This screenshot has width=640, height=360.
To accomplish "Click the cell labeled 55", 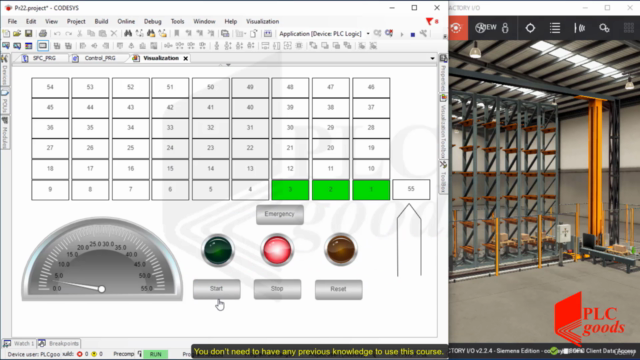I will 411,189.
